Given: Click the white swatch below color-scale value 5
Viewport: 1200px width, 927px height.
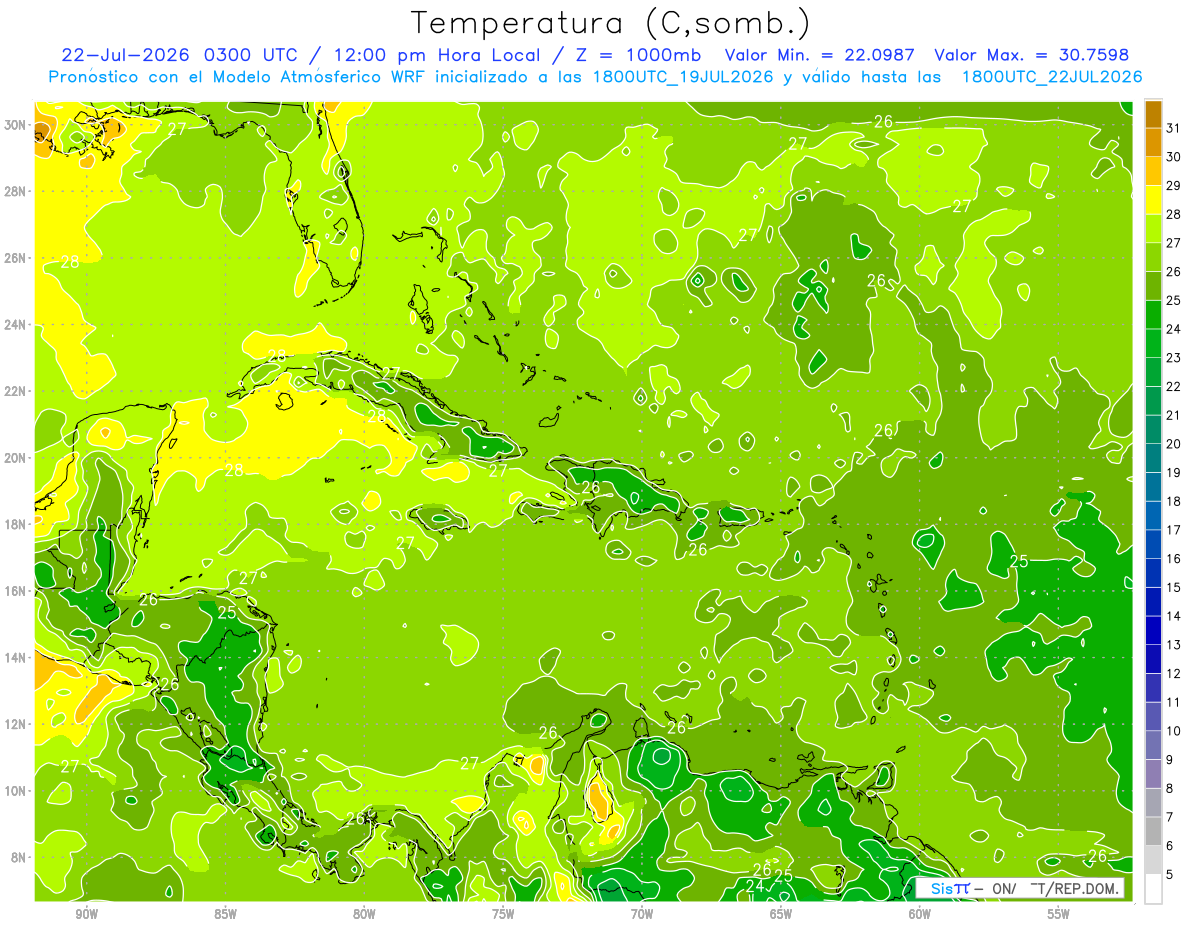Looking at the screenshot, I should coord(1153,889).
